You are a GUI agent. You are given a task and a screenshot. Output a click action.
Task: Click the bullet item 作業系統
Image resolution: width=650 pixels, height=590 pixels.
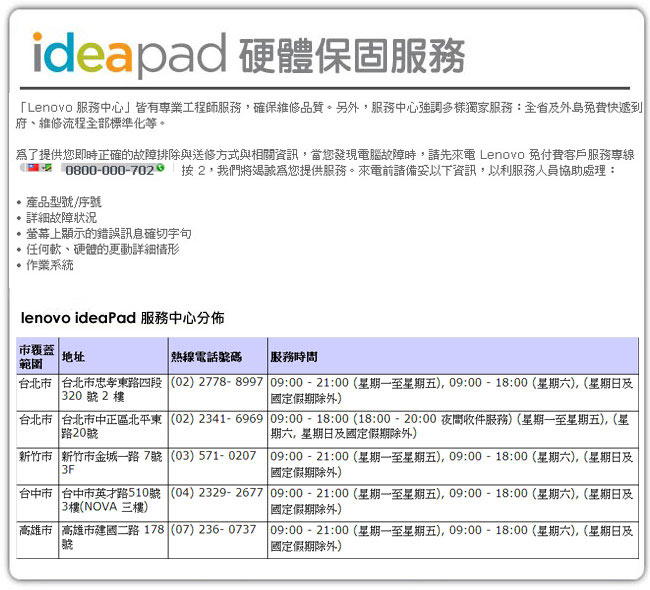point(50,265)
